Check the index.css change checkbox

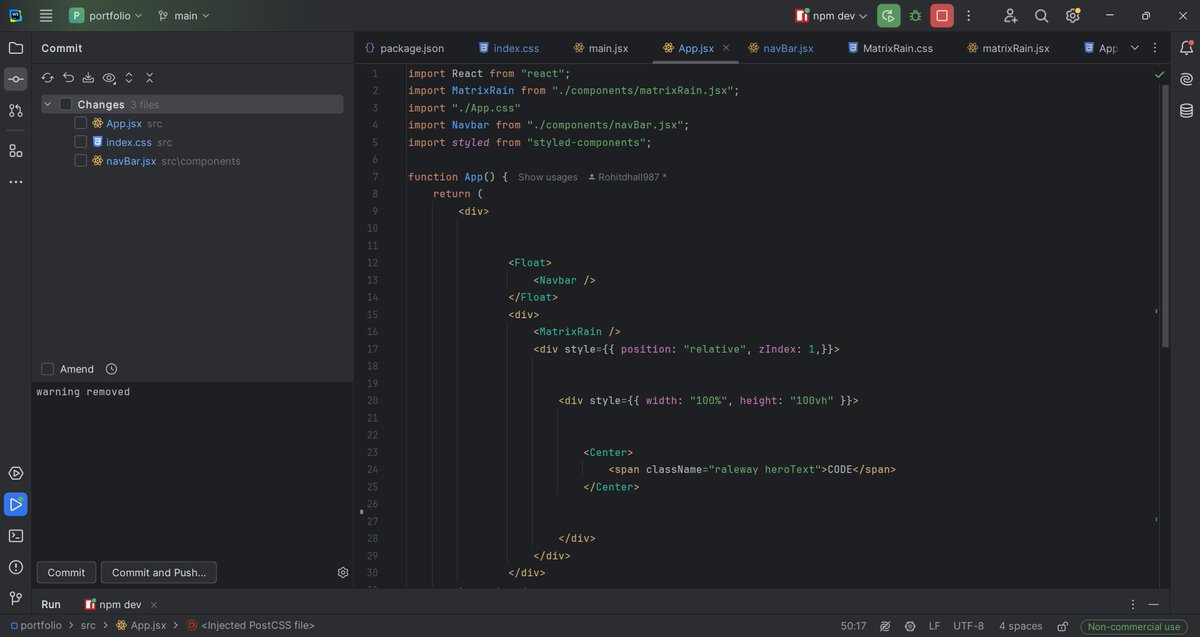(x=81, y=142)
